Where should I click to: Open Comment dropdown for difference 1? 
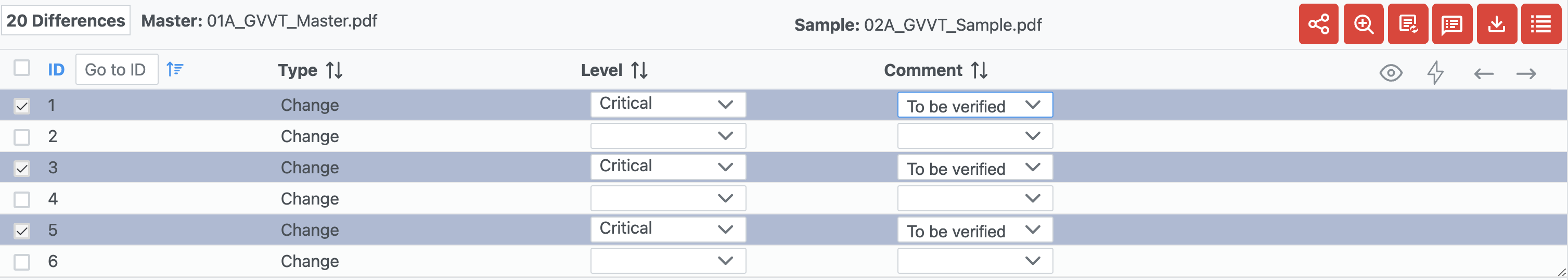[x=974, y=105]
